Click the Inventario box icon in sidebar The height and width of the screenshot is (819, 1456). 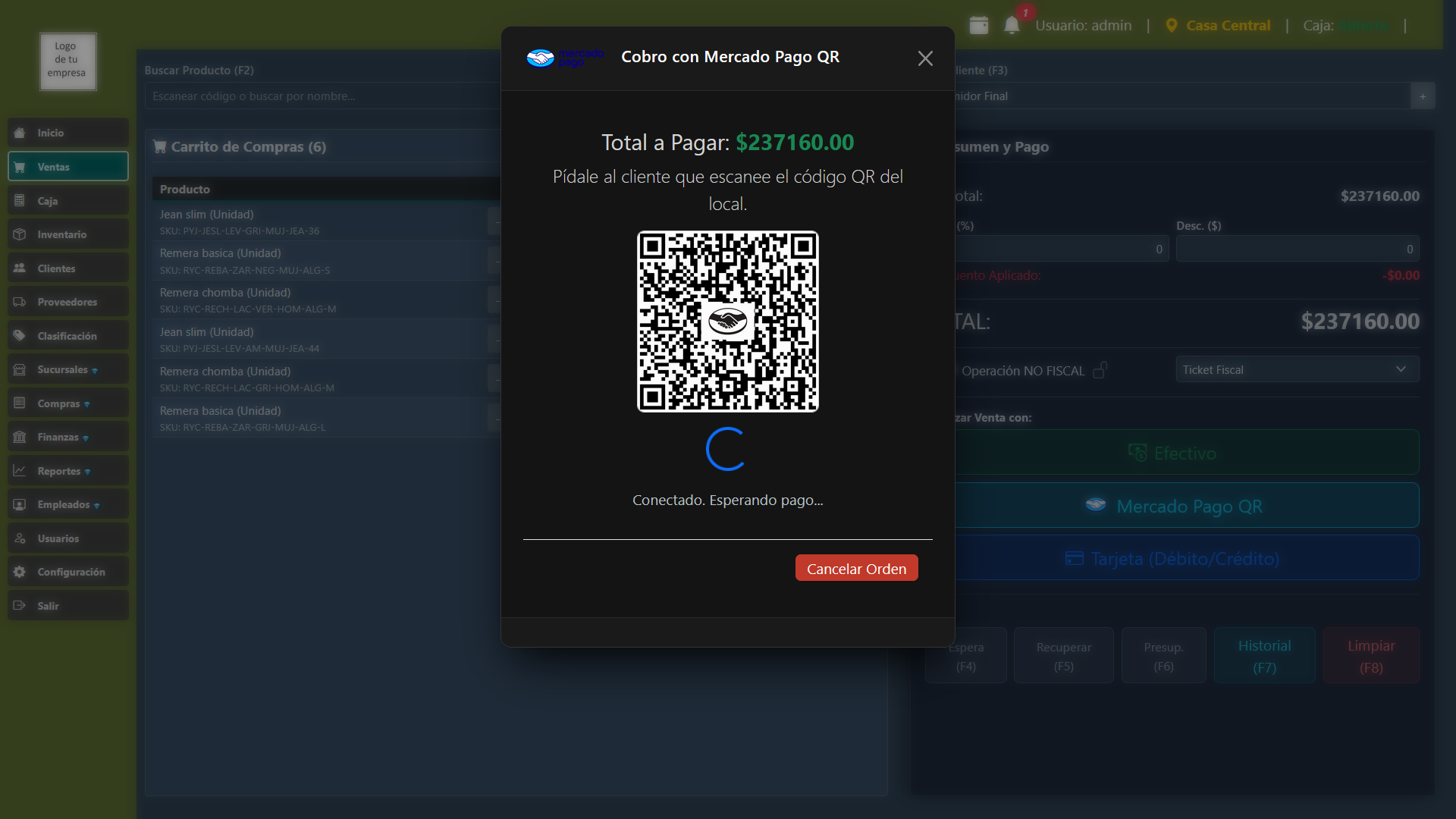tap(20, 234)
